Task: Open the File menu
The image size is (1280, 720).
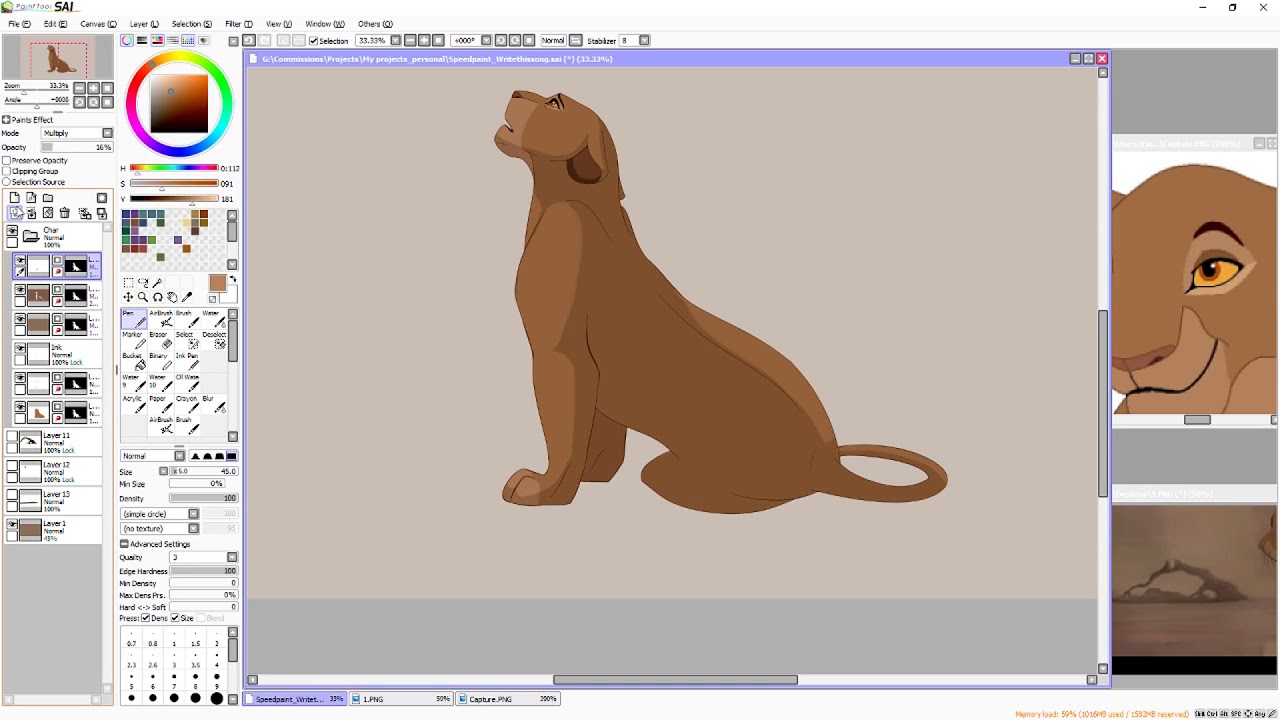Action: (19, 24)
